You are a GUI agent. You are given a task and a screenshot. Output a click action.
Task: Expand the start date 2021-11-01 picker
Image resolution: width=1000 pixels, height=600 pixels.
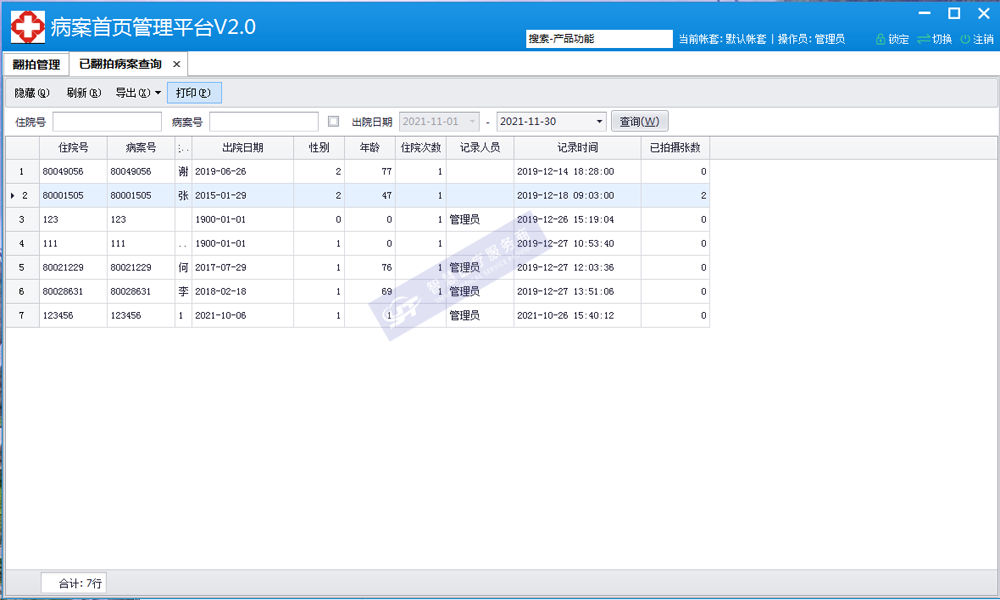(473, 122)
